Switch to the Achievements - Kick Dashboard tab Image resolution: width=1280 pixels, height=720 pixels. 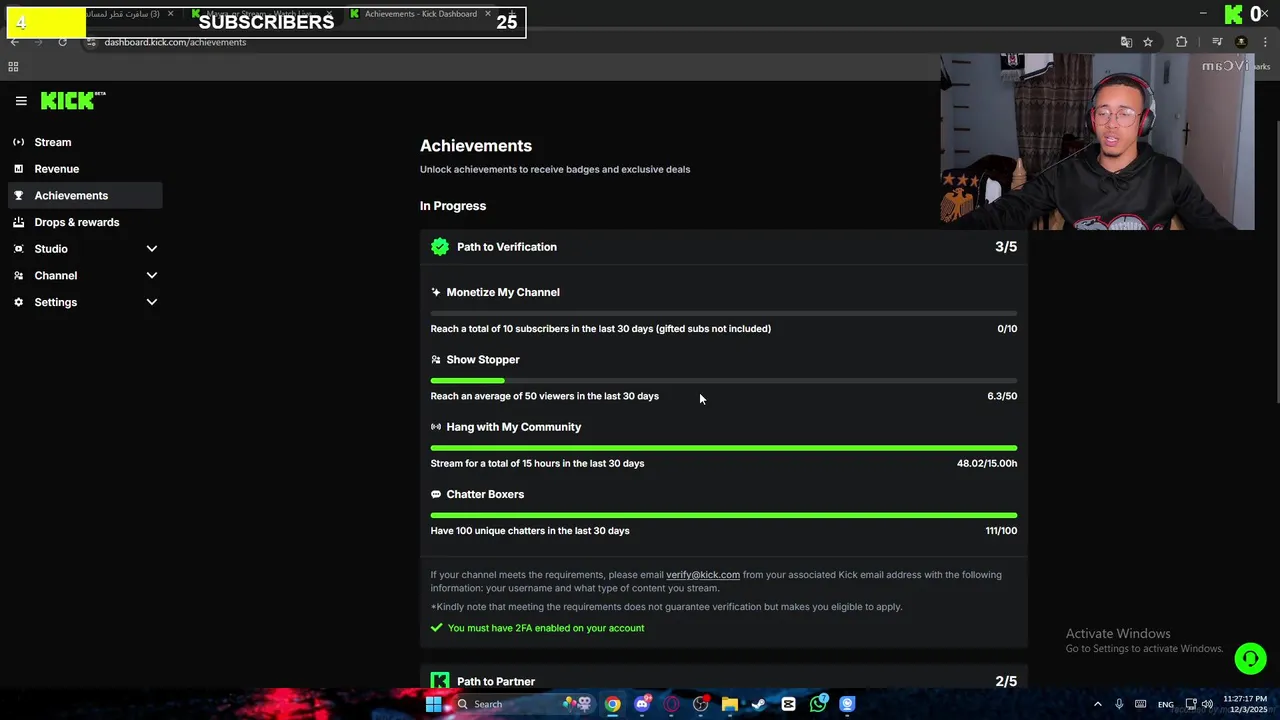point(420,14)
